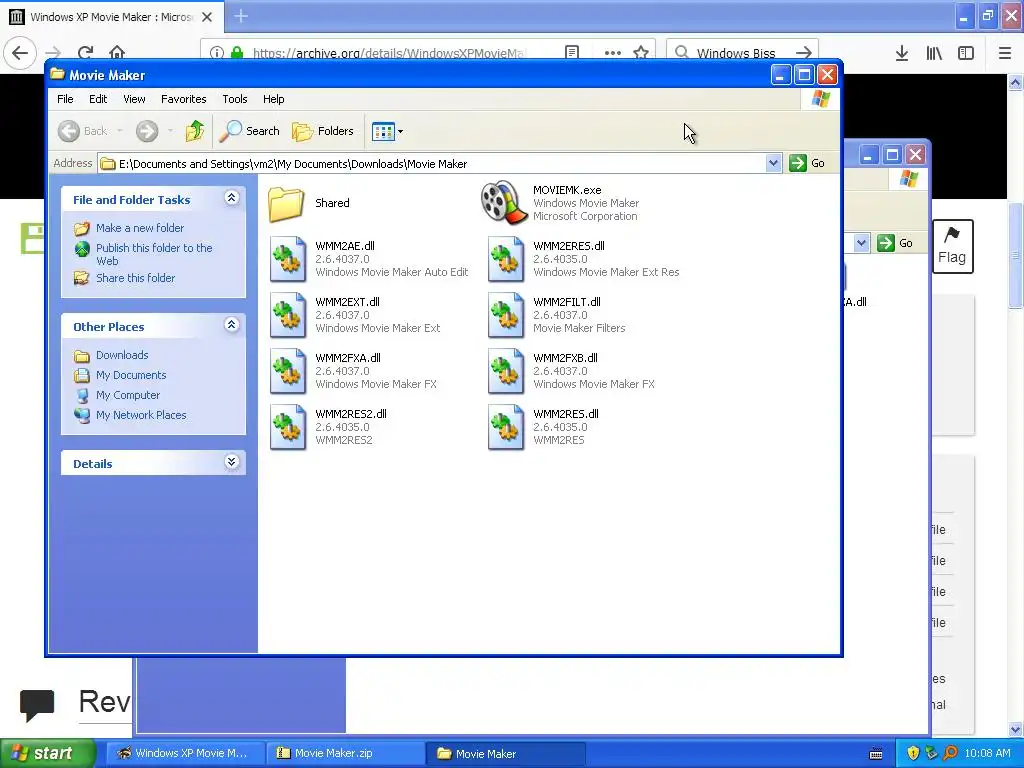Toggle the browser sidebar icon
Viewport: 1024px width, 768px height.
point(966,53)
